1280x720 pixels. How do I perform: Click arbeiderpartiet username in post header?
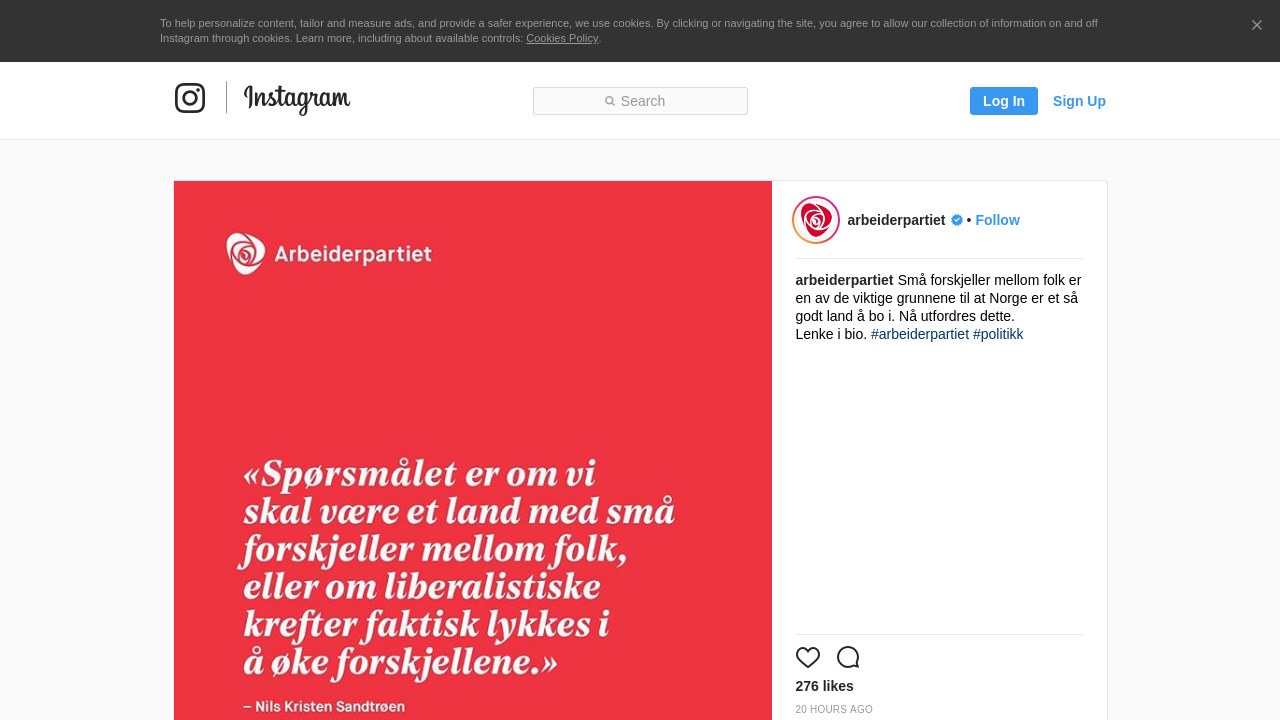(x=896, y=220)
